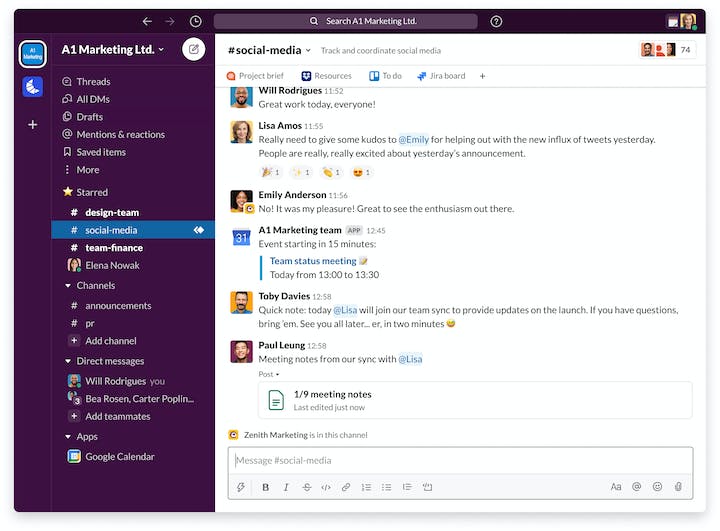Collapse the Apps section
Screen dimensions: 720x531
(x=68, y=436)
